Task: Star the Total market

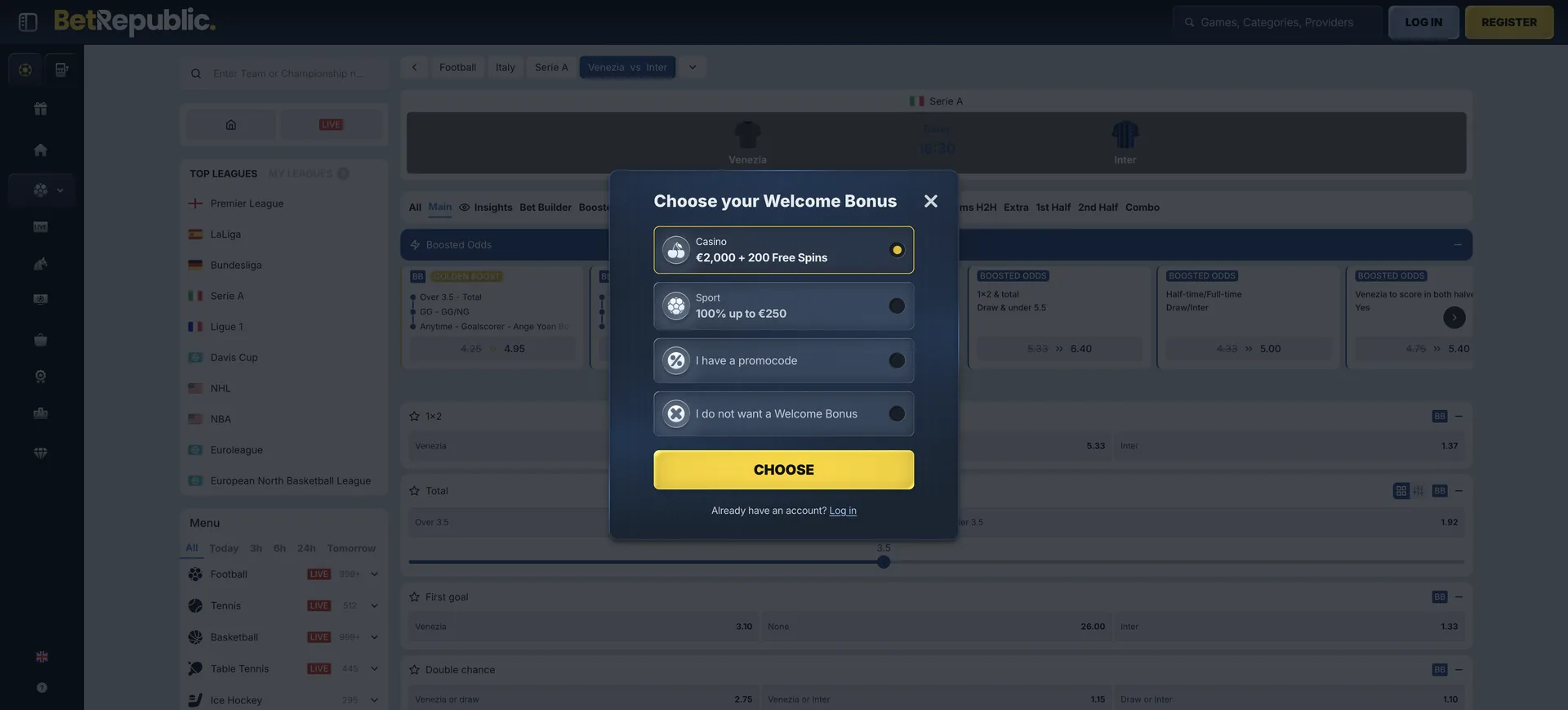Action: coord(414,491)
